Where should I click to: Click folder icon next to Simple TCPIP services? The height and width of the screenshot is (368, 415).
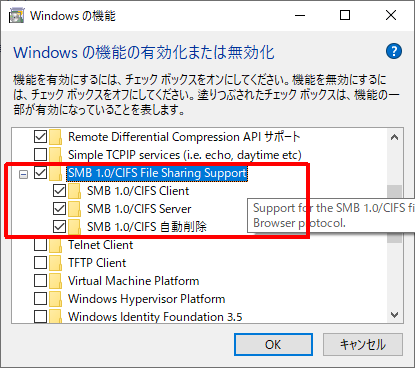point(56,155)
